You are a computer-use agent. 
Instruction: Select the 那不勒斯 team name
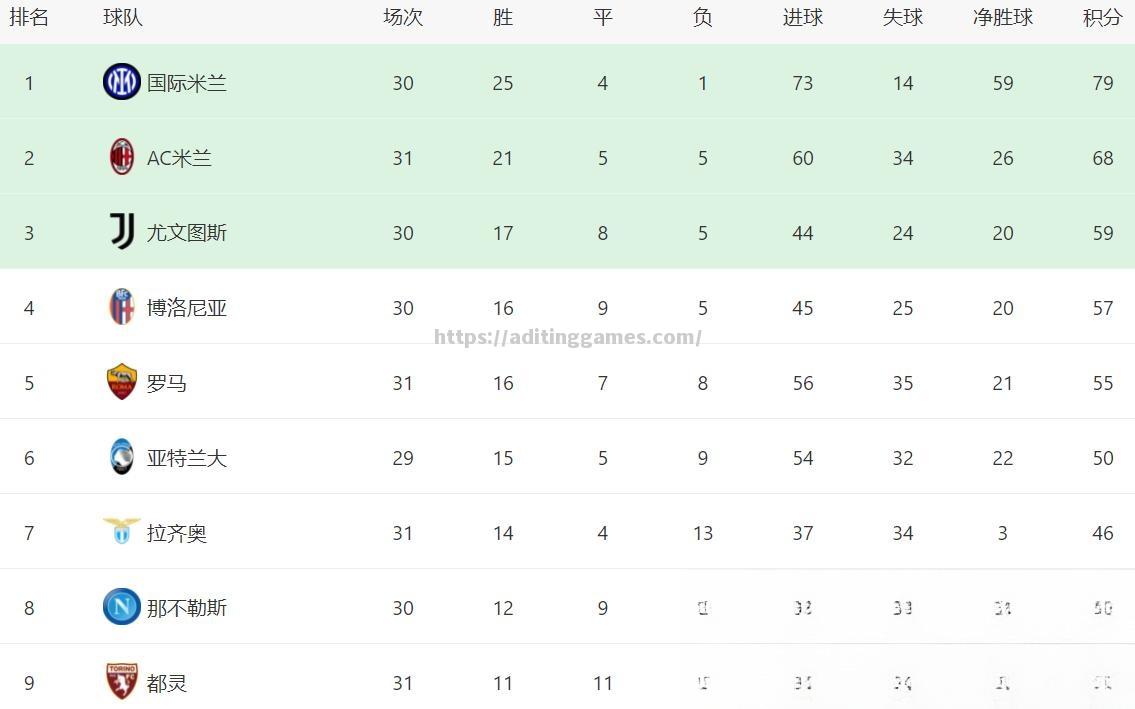pyautogui.click(x=187, y=608)
